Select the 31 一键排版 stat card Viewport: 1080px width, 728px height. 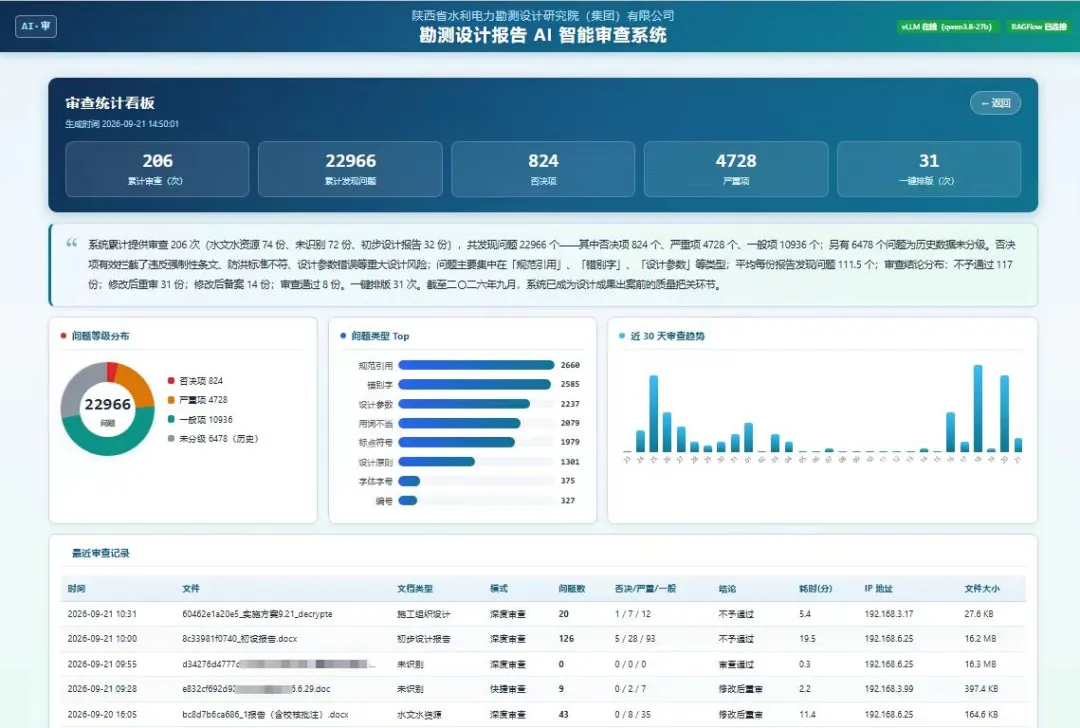point(928,169)
